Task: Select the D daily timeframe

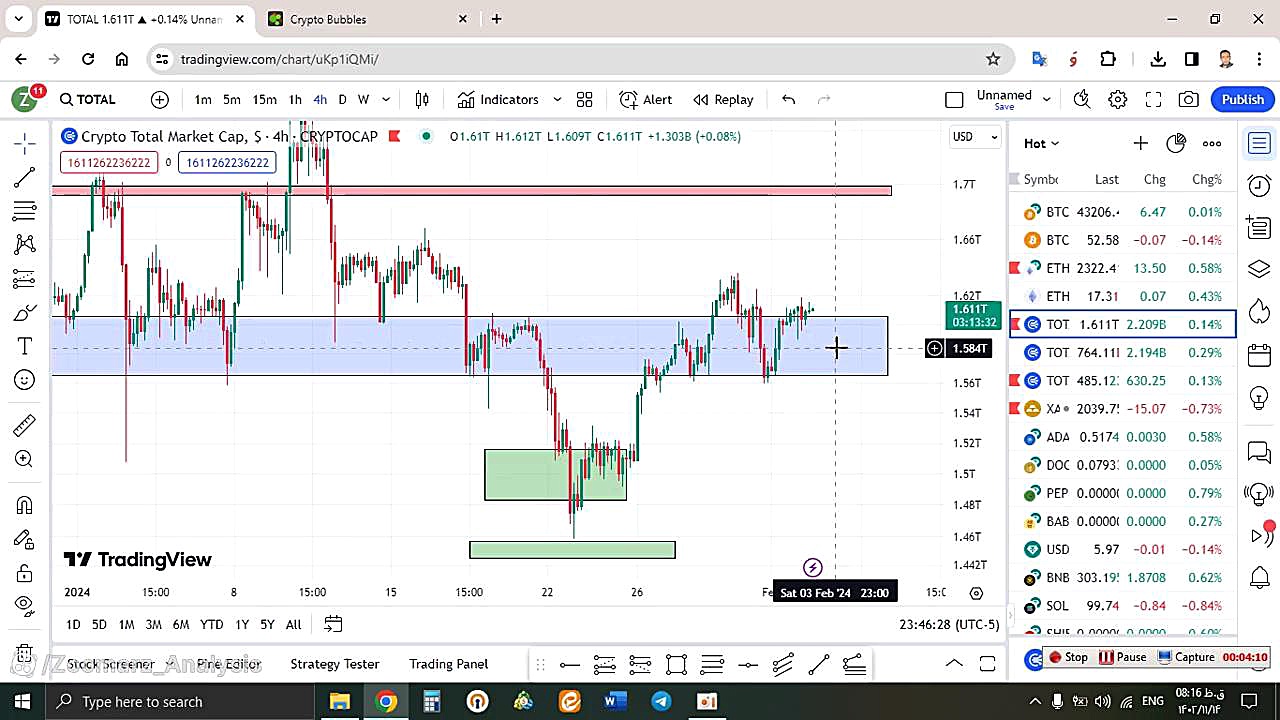Action: 342,99
